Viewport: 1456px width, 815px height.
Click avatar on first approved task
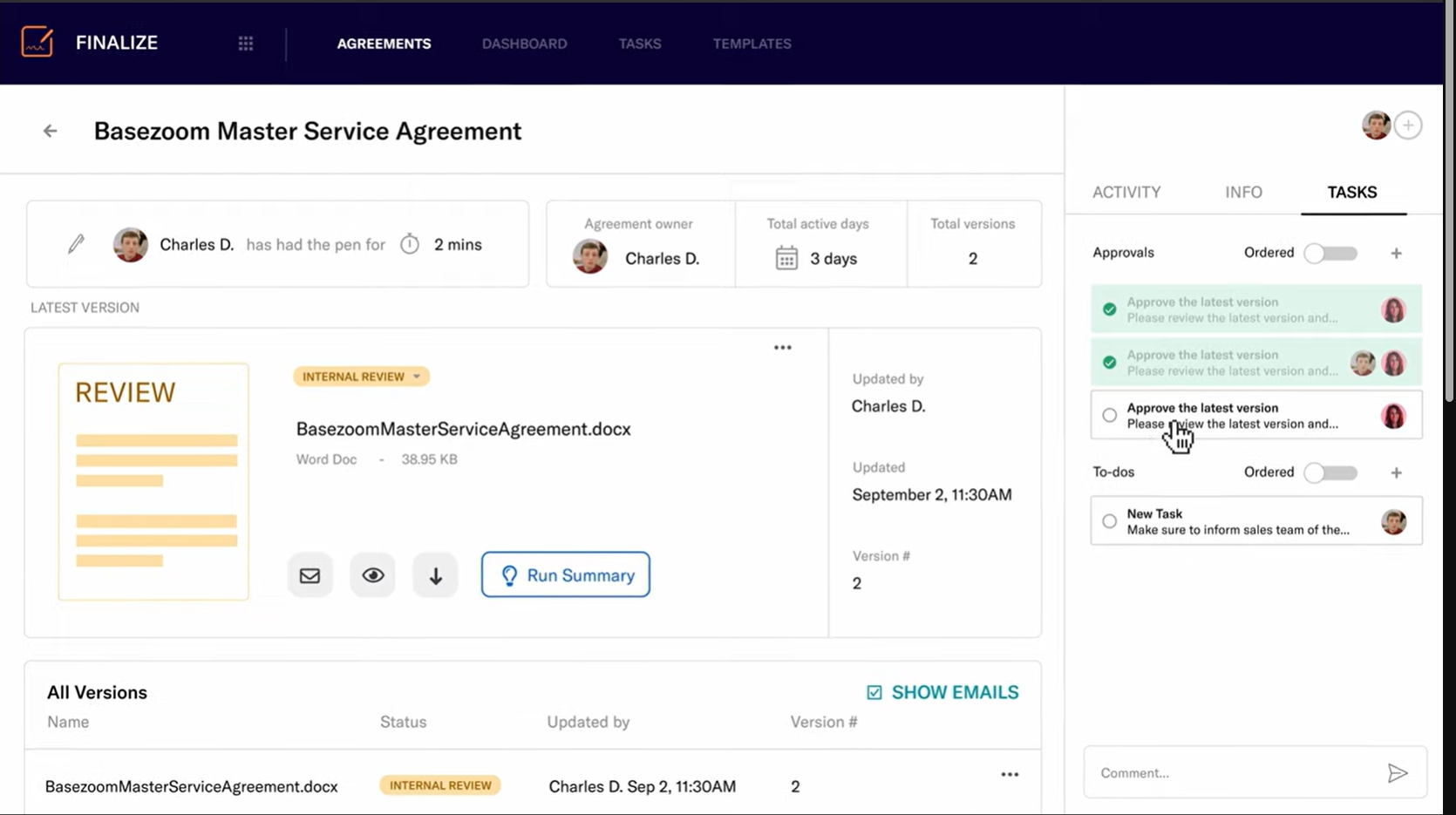tap(1394, 309)
